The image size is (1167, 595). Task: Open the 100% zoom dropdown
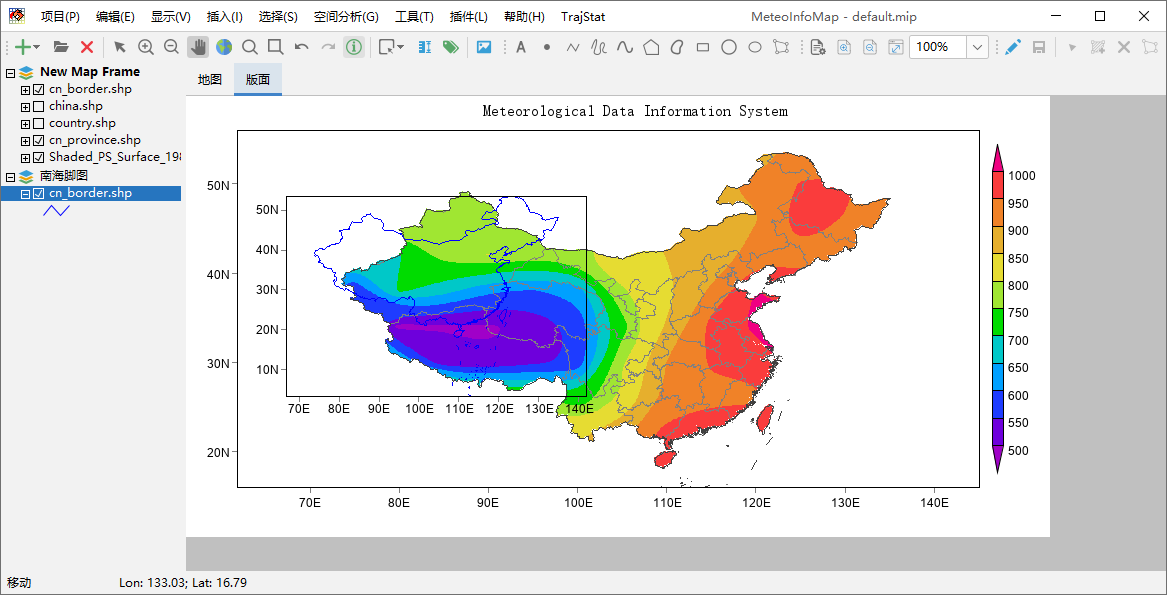point(977,47)
